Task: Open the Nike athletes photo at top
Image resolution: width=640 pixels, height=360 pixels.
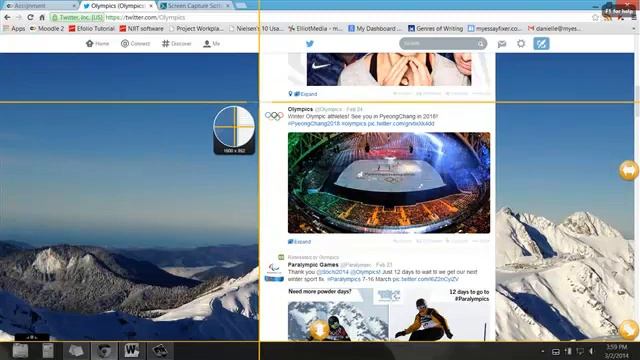Action: click(x=389, y=69)
